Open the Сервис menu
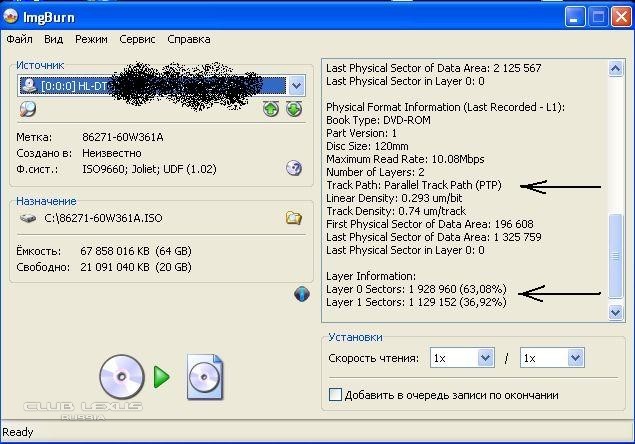Viewport: 635px width, 444px height. click(136, 39)
